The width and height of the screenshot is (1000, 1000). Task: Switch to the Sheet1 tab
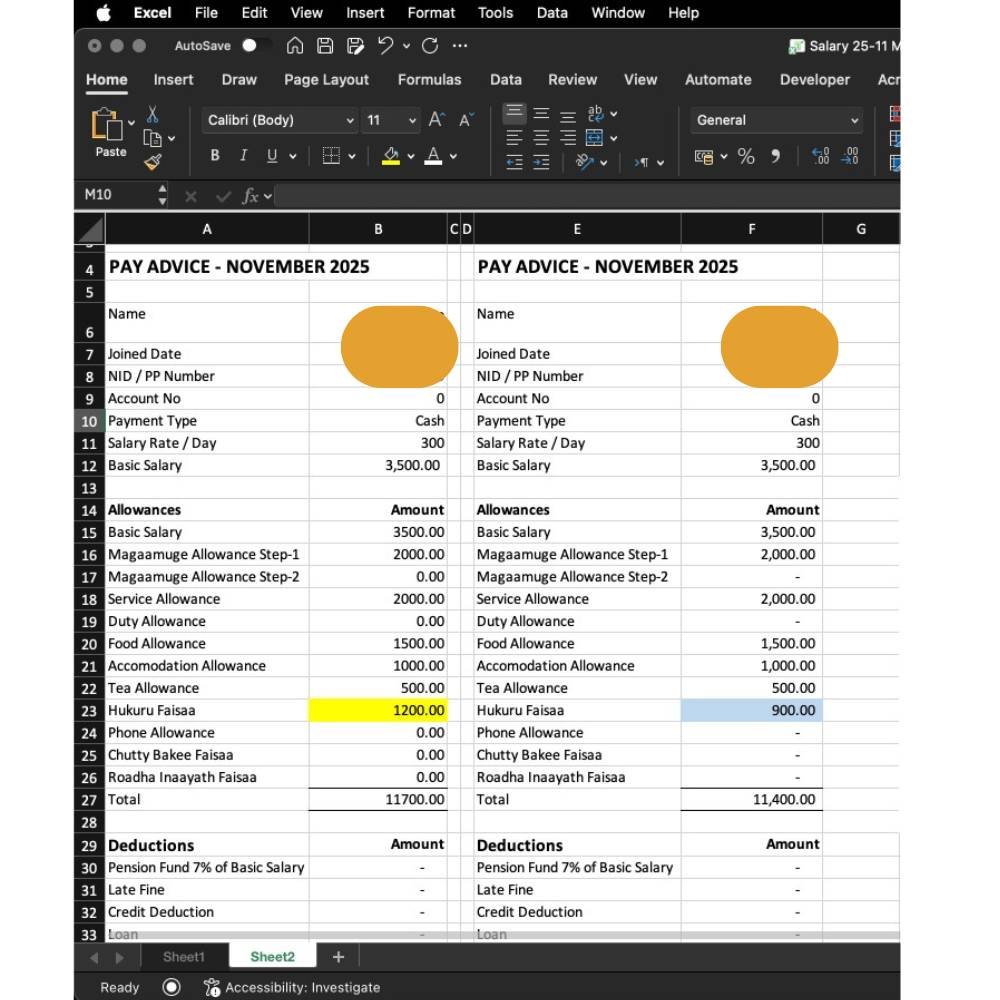[183, 957]
